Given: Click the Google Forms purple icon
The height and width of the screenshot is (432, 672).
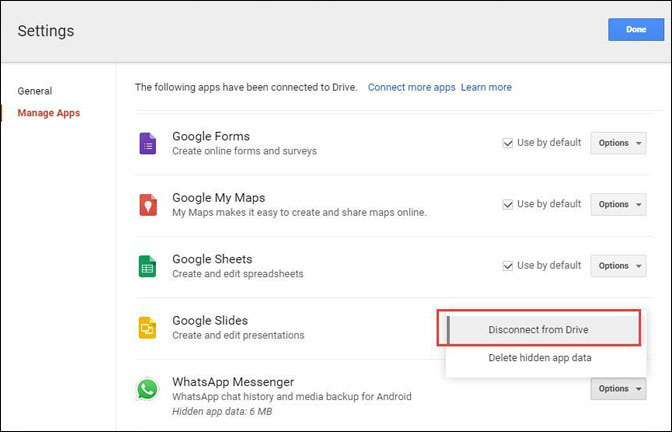Looking at the screenshot, I should (x=148, y=144).
